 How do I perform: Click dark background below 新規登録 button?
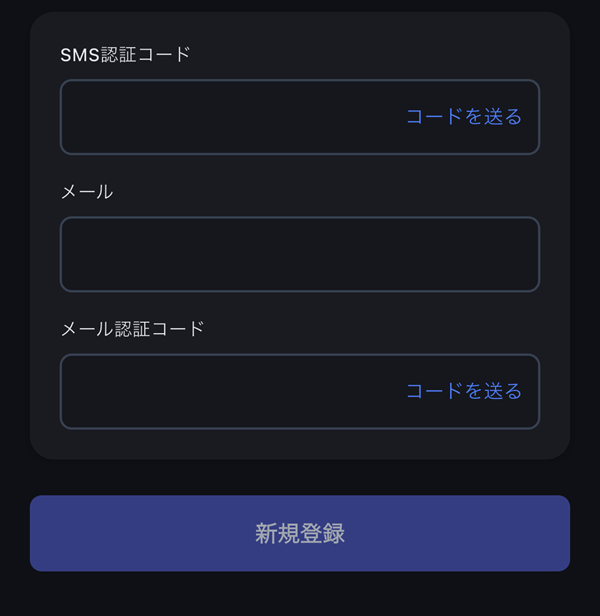[300, 595]
